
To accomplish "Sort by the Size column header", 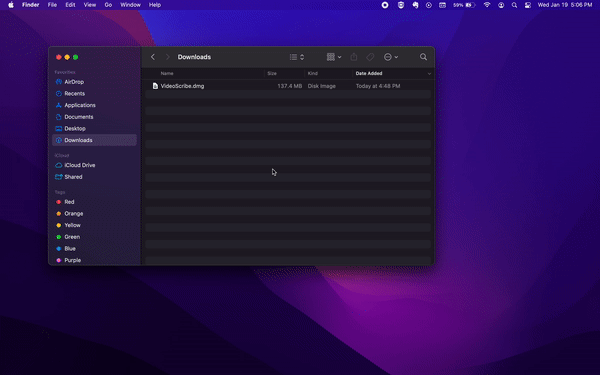I will (x=272, y=73).
